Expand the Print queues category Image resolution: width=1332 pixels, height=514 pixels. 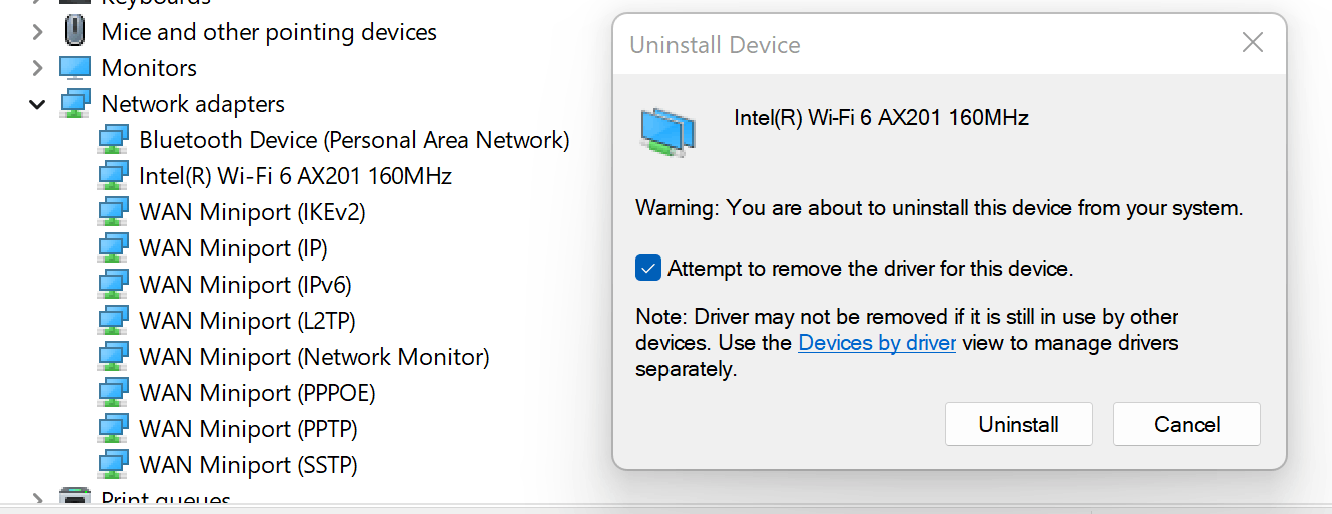pos(37,500)
